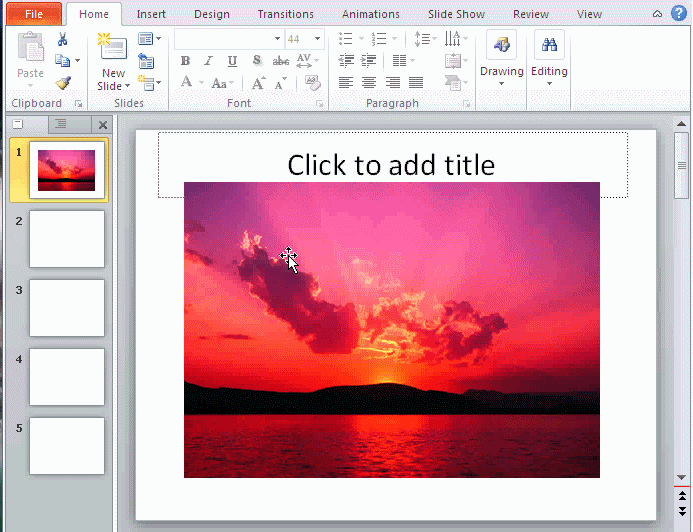Expand the font name dropdown
Viewport: 693px width, 532px height.
(x=277, y=39)
